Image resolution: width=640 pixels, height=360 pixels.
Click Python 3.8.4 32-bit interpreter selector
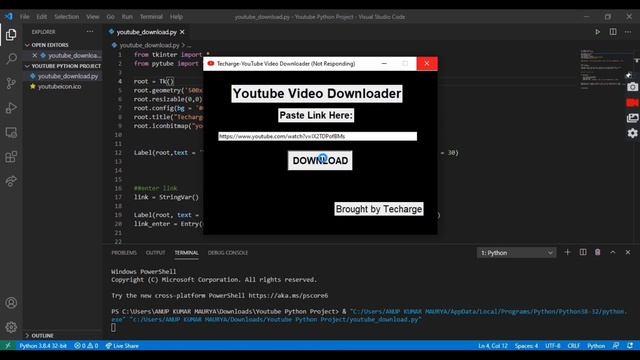[x=43, y=346]
